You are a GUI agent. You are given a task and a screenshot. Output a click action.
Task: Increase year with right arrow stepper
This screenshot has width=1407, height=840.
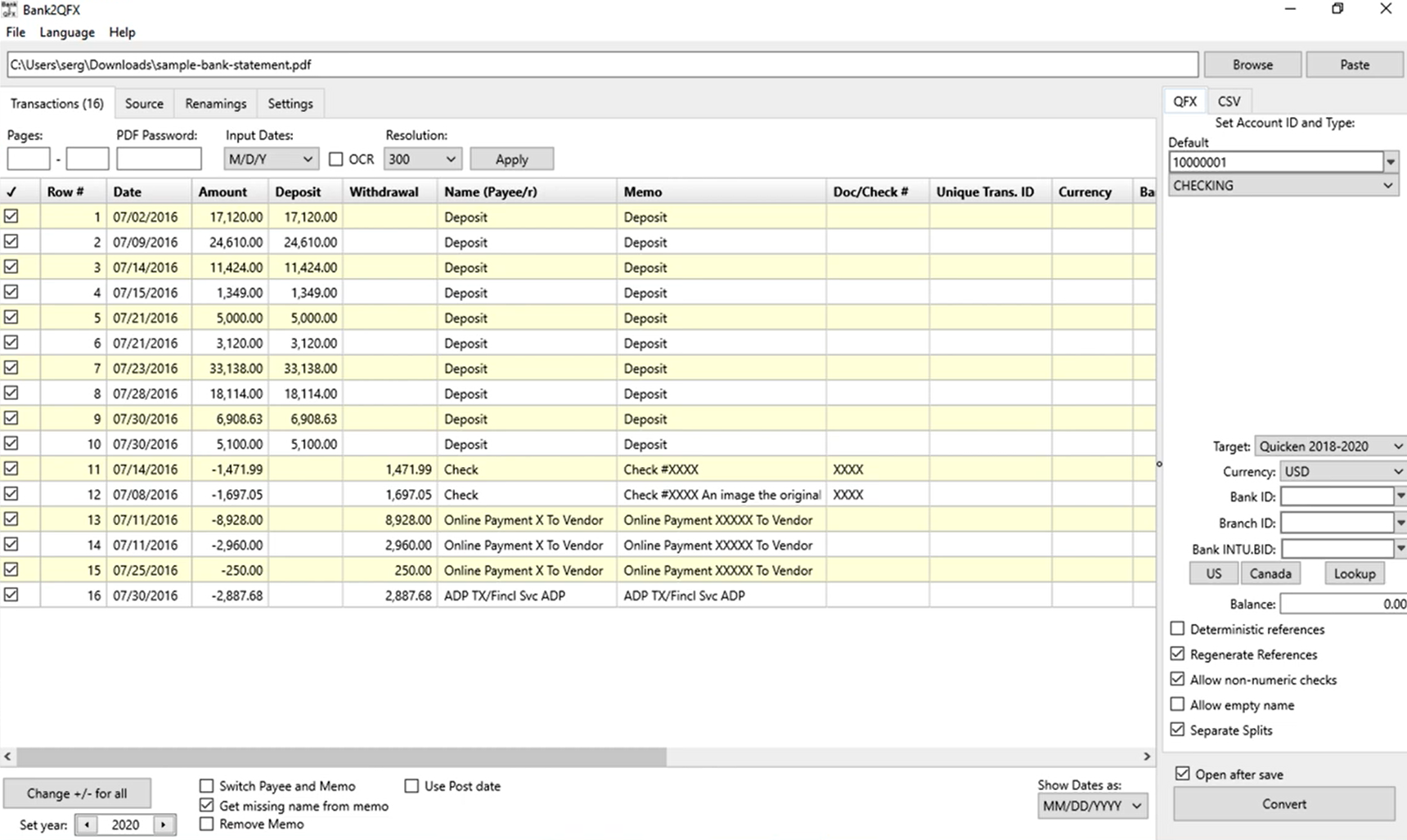pyautogui.click(x=164, y=824)
